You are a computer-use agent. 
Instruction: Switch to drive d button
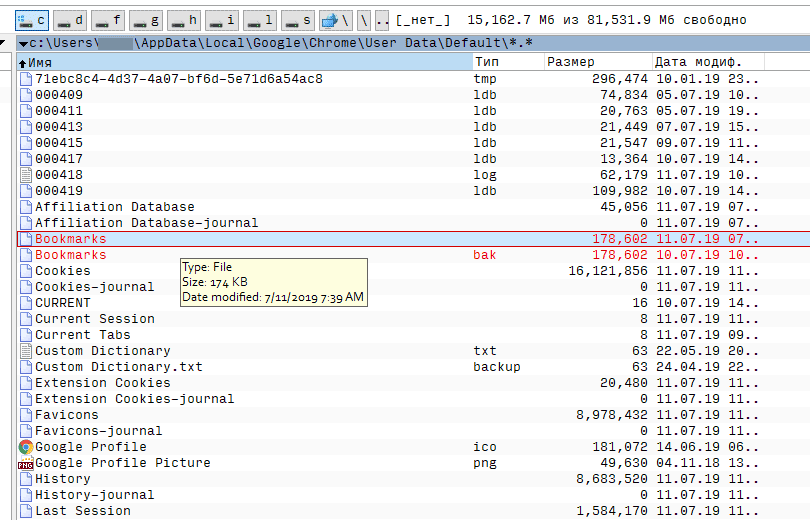point(70,21)
